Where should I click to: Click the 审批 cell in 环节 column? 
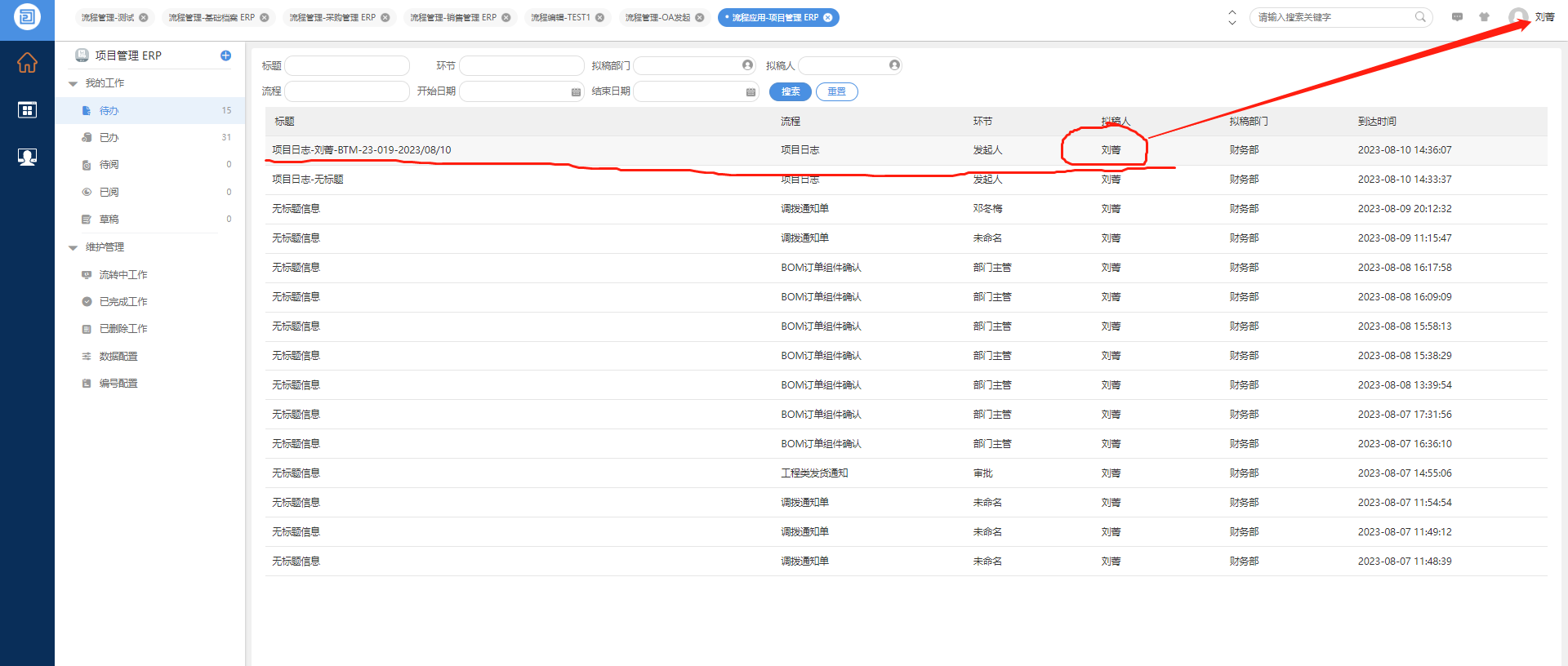[x=982, y=473]
